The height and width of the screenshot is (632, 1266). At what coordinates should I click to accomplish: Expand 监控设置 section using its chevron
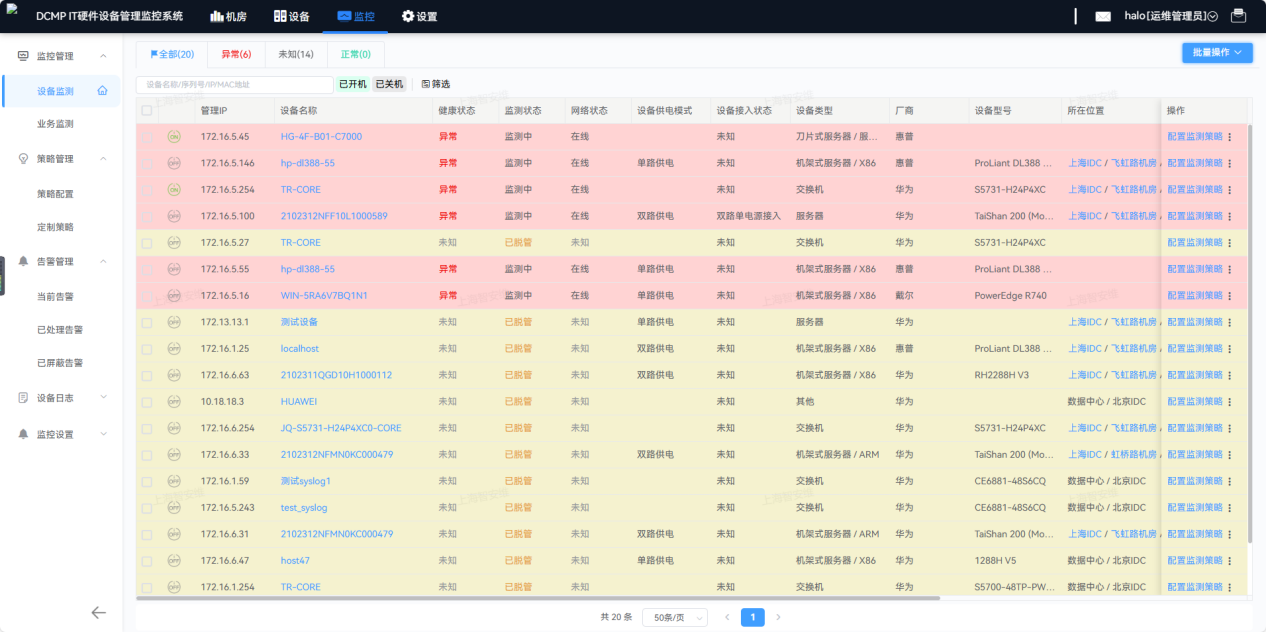[x=103, y=435]
